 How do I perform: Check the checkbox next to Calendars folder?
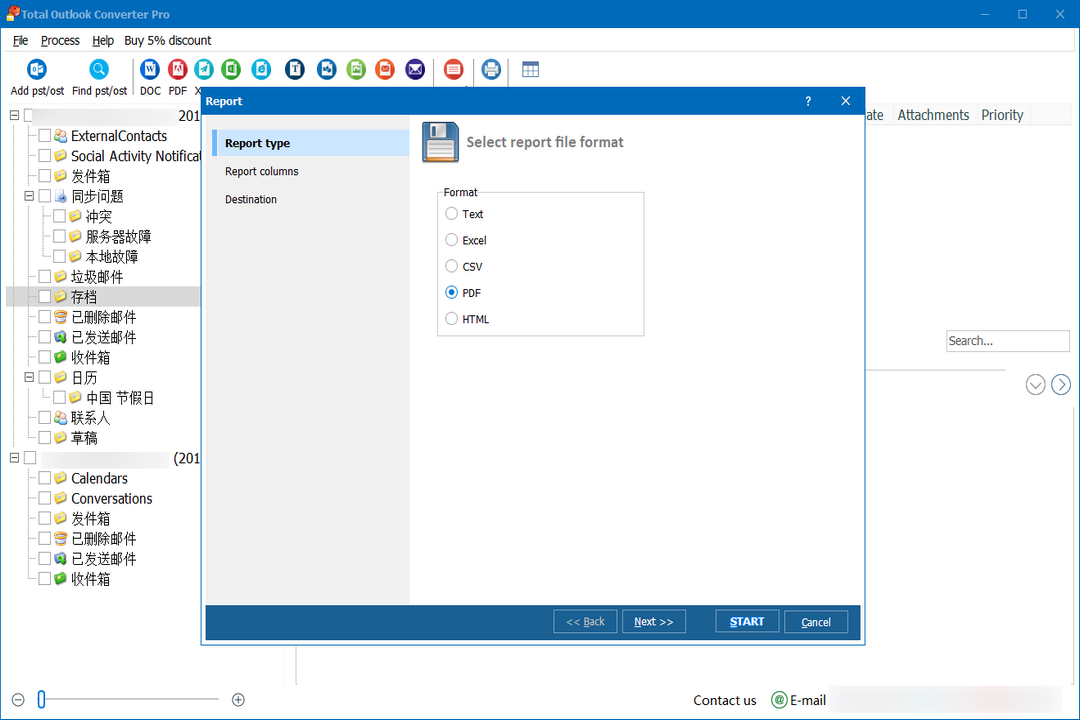click(44, 478)
